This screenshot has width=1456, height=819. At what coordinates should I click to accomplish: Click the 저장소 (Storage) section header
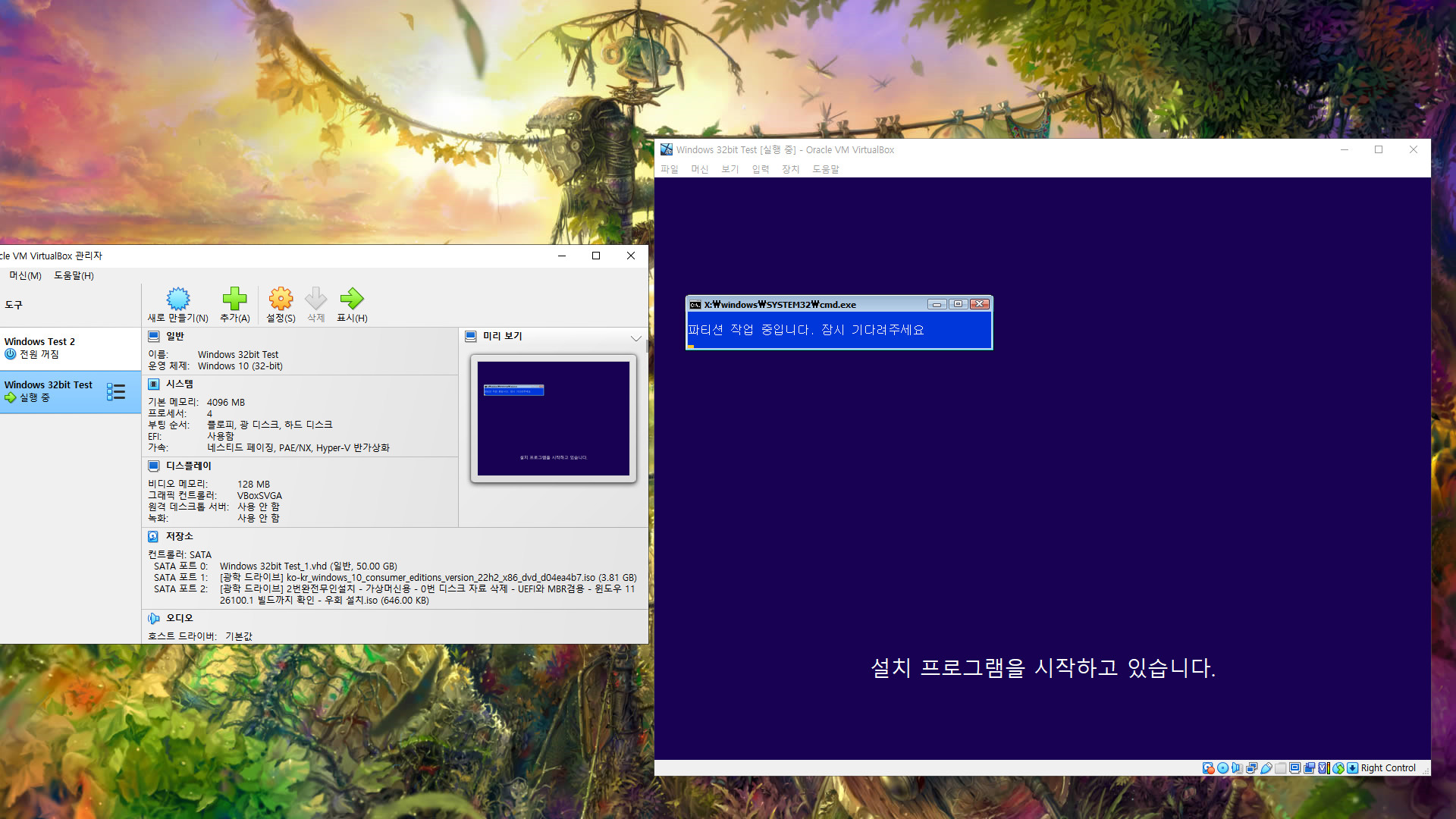[180, 537]
